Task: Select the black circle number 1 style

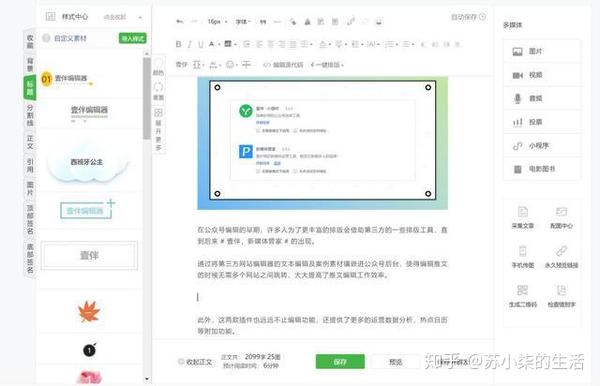Action: (x=90, y=350)
